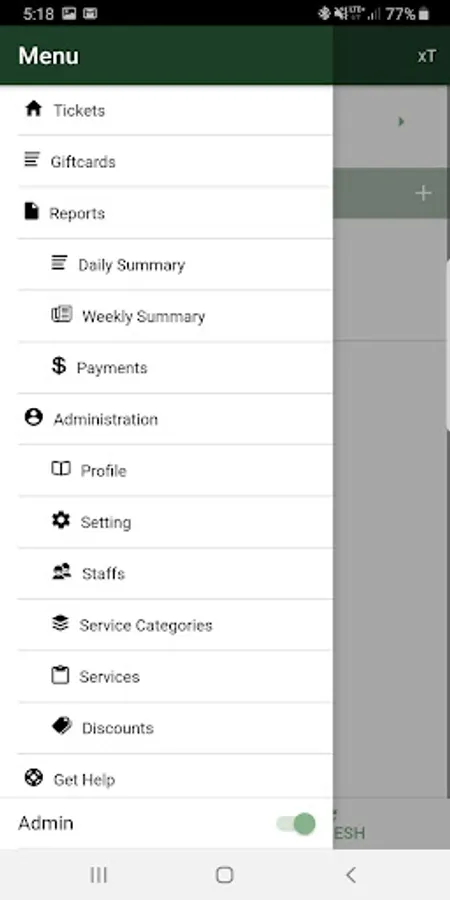Tap the Tickets home icon
Viewport: 450px width, 900px height.
tap(33, 108)
